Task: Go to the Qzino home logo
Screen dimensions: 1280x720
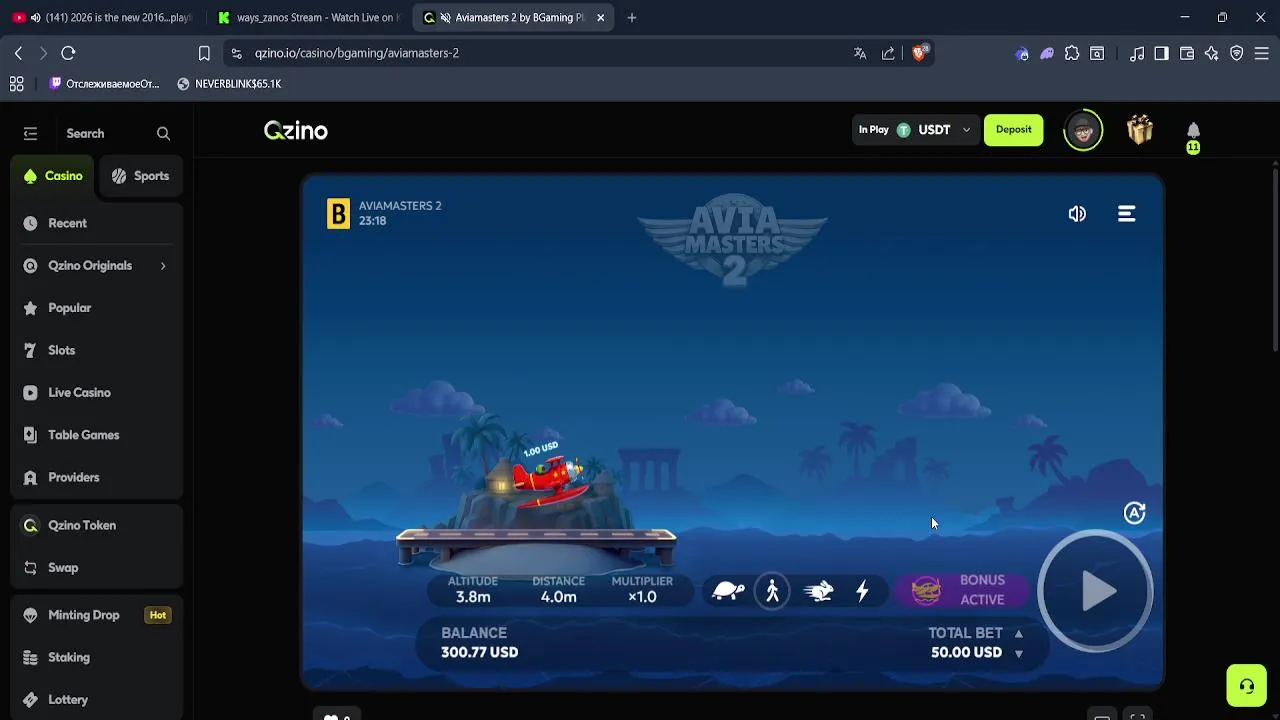Action: pyautogui.click(x=296, y=130)
